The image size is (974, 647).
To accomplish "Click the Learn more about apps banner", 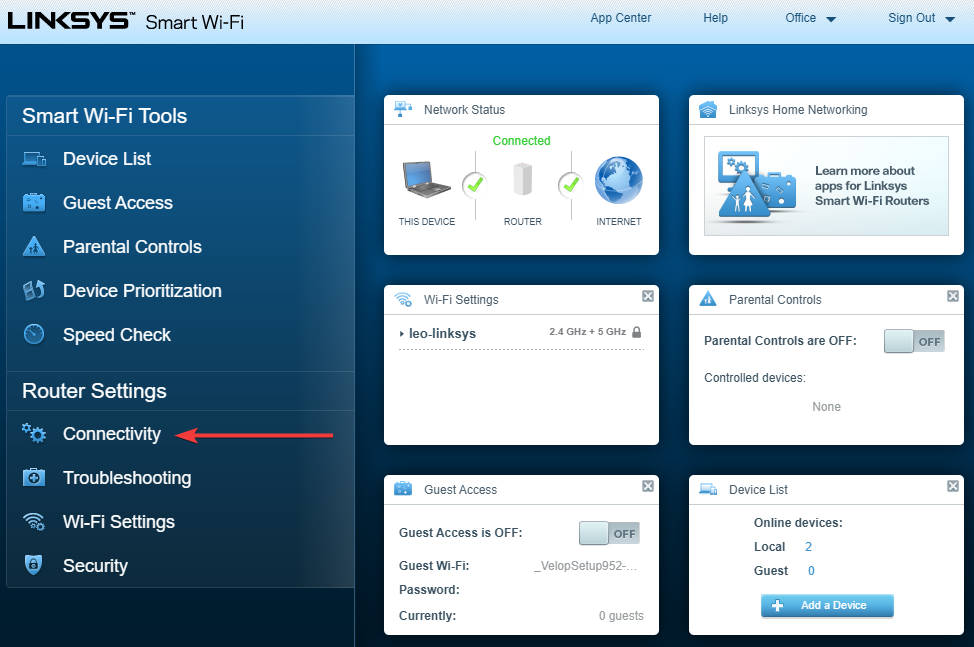I will 826,186.
